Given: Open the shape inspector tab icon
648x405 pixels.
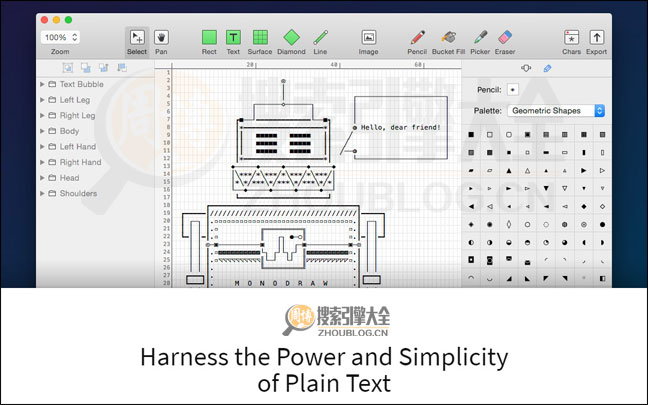Looking at the screenshot, I should 526,68.
